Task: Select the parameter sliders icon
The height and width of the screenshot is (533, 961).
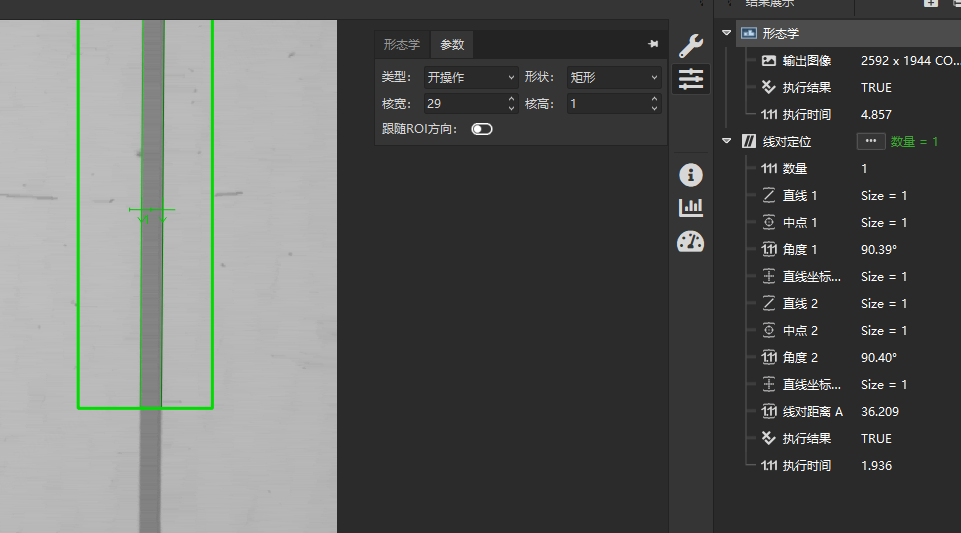Action: pos(691,79)
